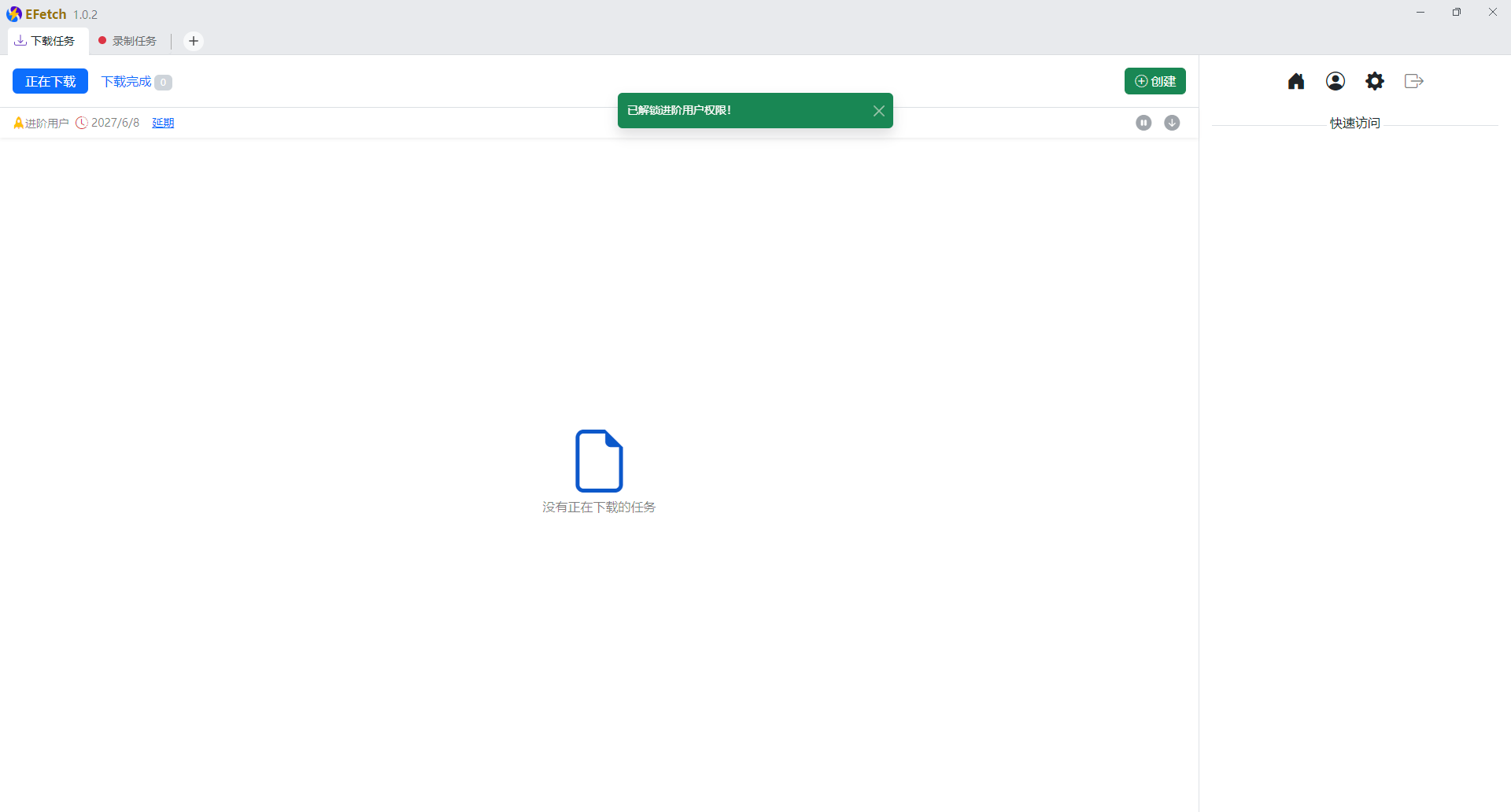1511x812 pixels.
Task: Select the 正在下载 filter
Action: [x=50, y=82]
